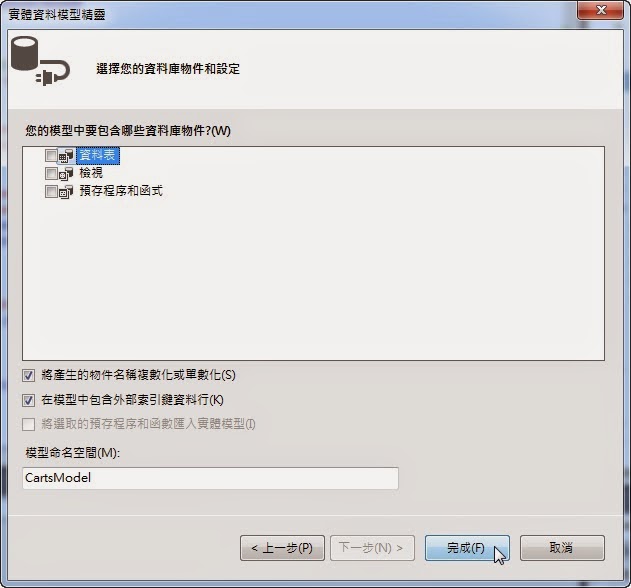Click the 預存程序和函式 stored procedures icon

pyautogui.click(x=66, y=192)
